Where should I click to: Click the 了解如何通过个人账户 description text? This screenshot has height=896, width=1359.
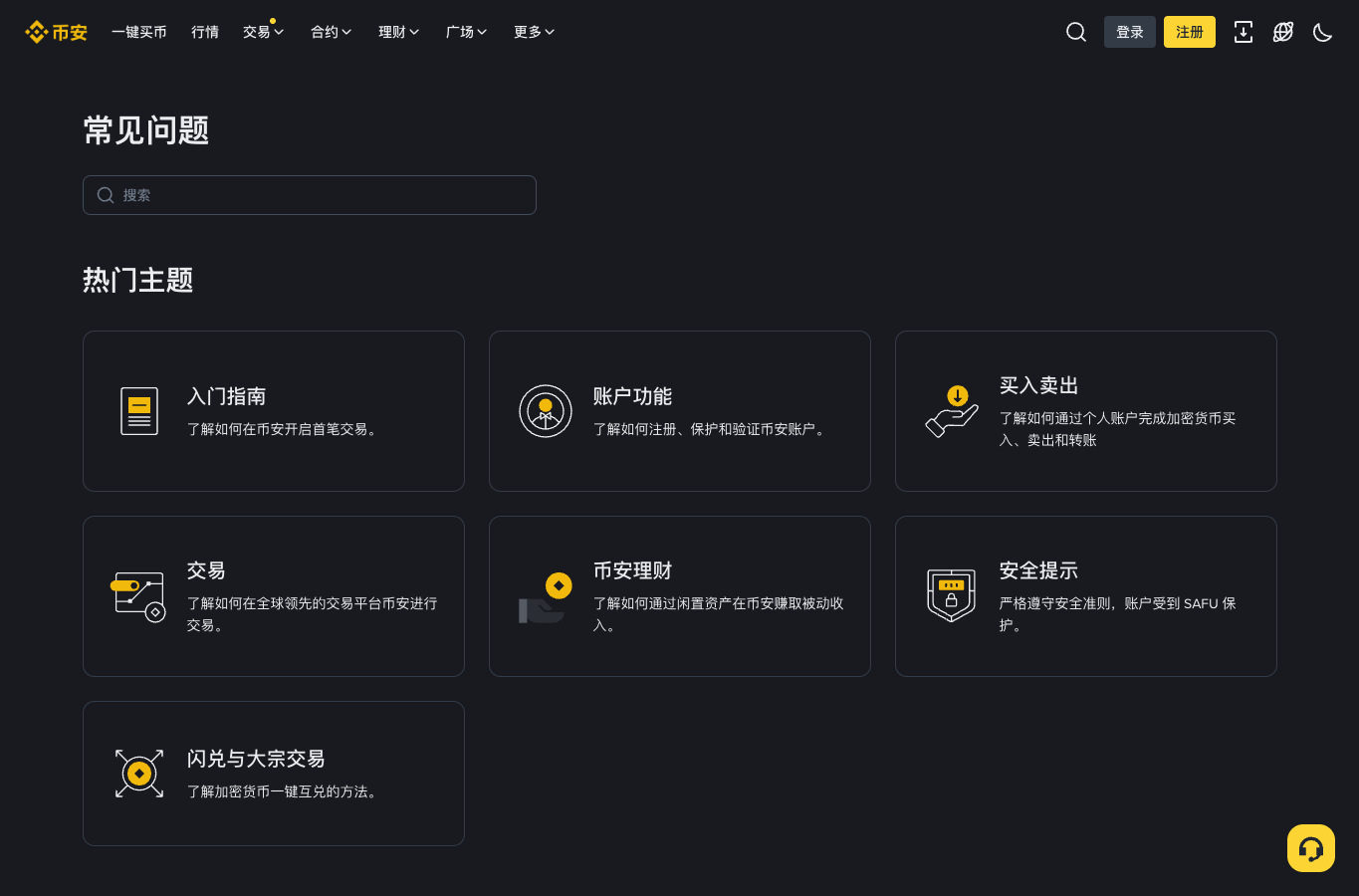(x=1118, y=429)
